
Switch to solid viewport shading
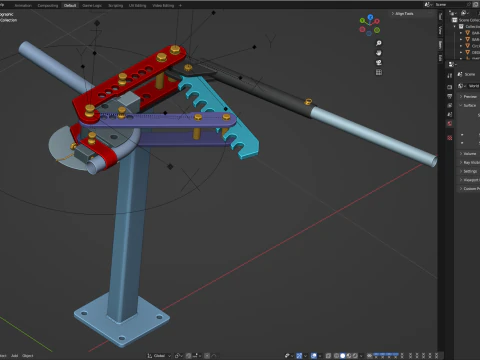click(342, 356)
